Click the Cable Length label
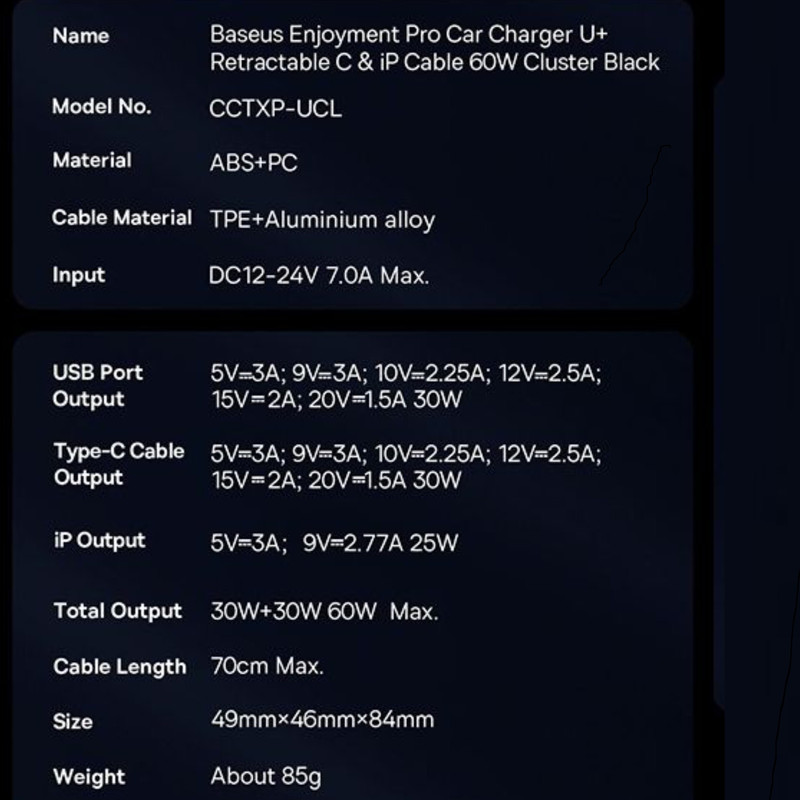This screenshot has height=800, width=800. 120,667
